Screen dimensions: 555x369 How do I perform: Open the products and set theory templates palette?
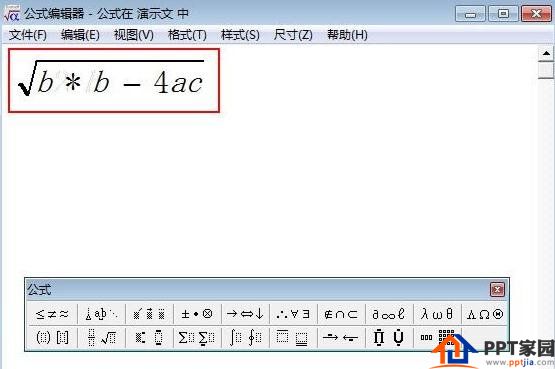click(x=389, y=337)
